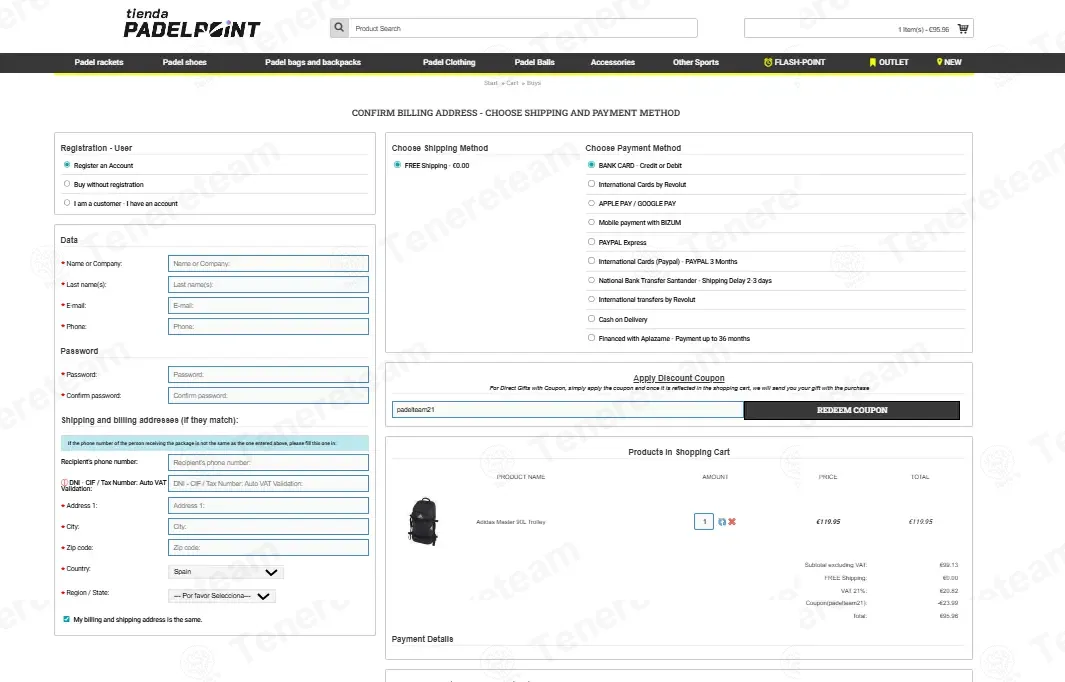Click the Start breadcrumb link
Image resolution: width=1065 pixels, height=682 pixels.
[490, 83]
